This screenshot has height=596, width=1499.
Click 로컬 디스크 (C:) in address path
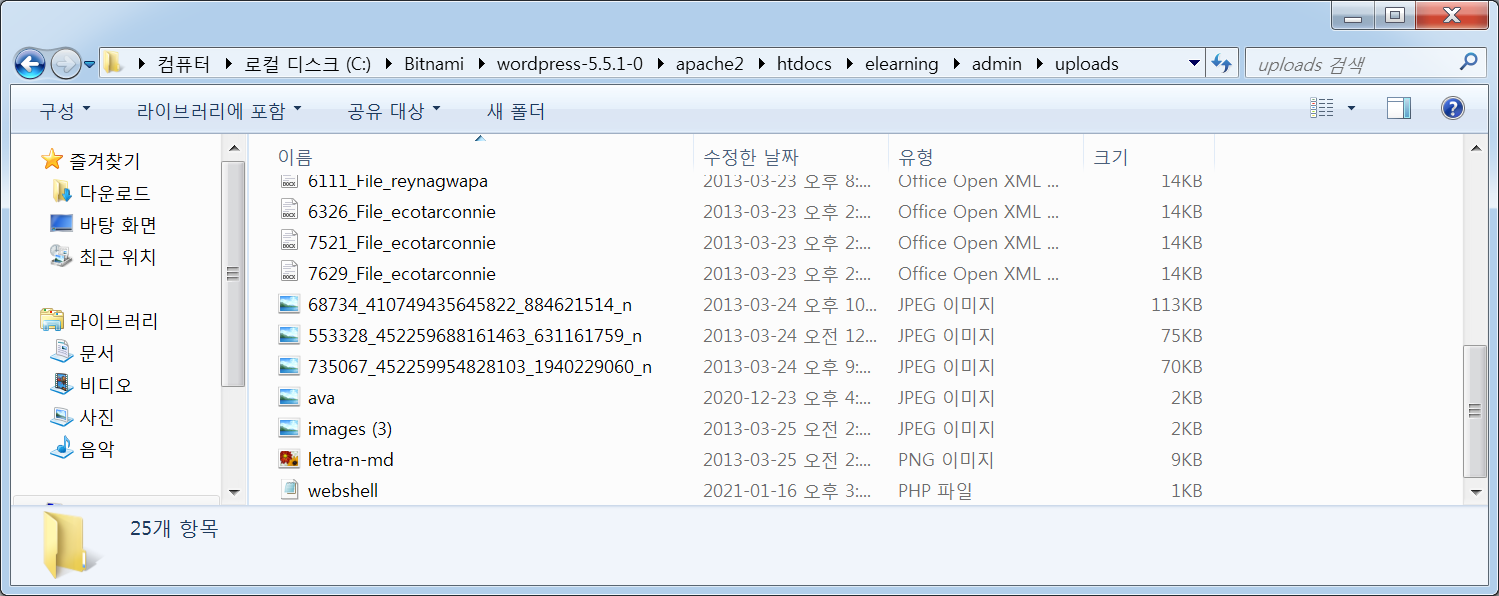point(308,64)
